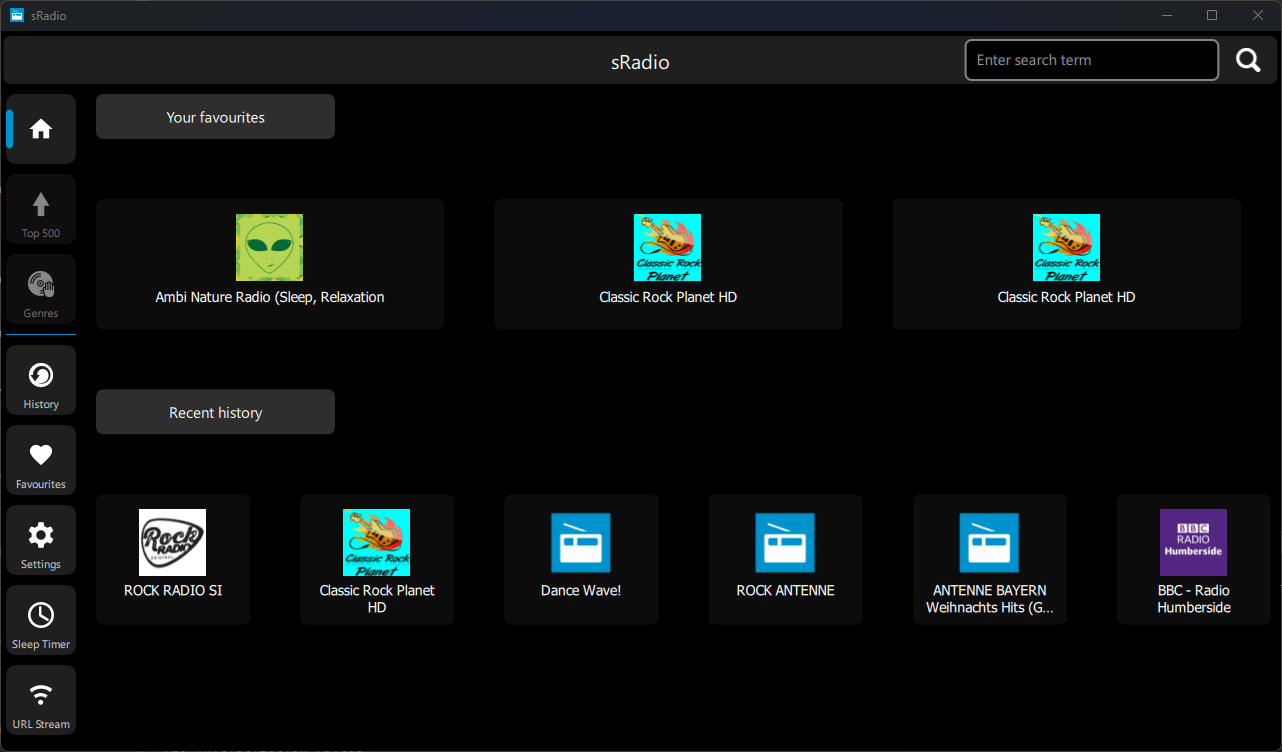Choose the ROCK ANTENNE station tile
This screenshot has width=1282, height=752.
coord(785,559)
